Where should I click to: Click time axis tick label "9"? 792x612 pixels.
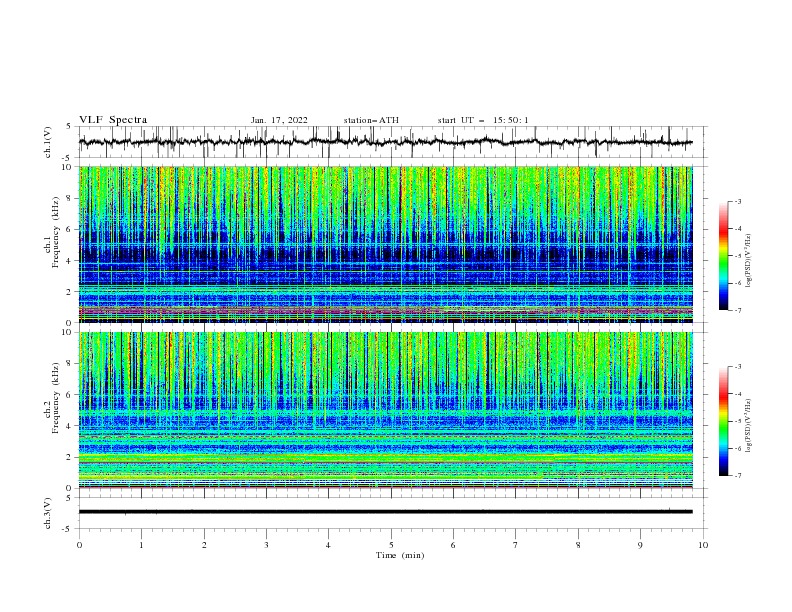tap(640, 545)
